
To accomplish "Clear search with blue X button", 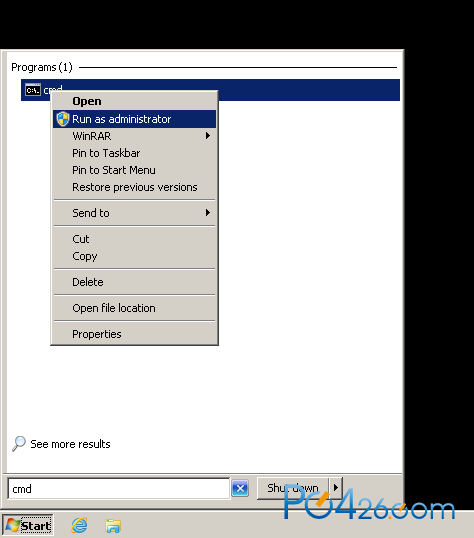I will point(240,488).
